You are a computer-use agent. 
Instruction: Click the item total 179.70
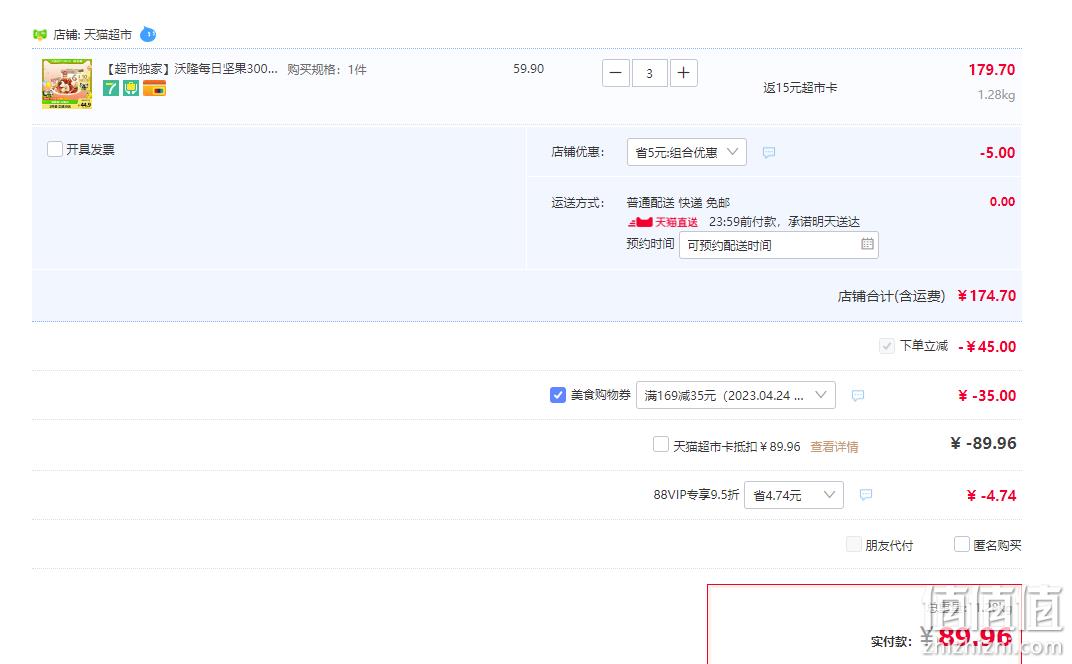(991, 70)
